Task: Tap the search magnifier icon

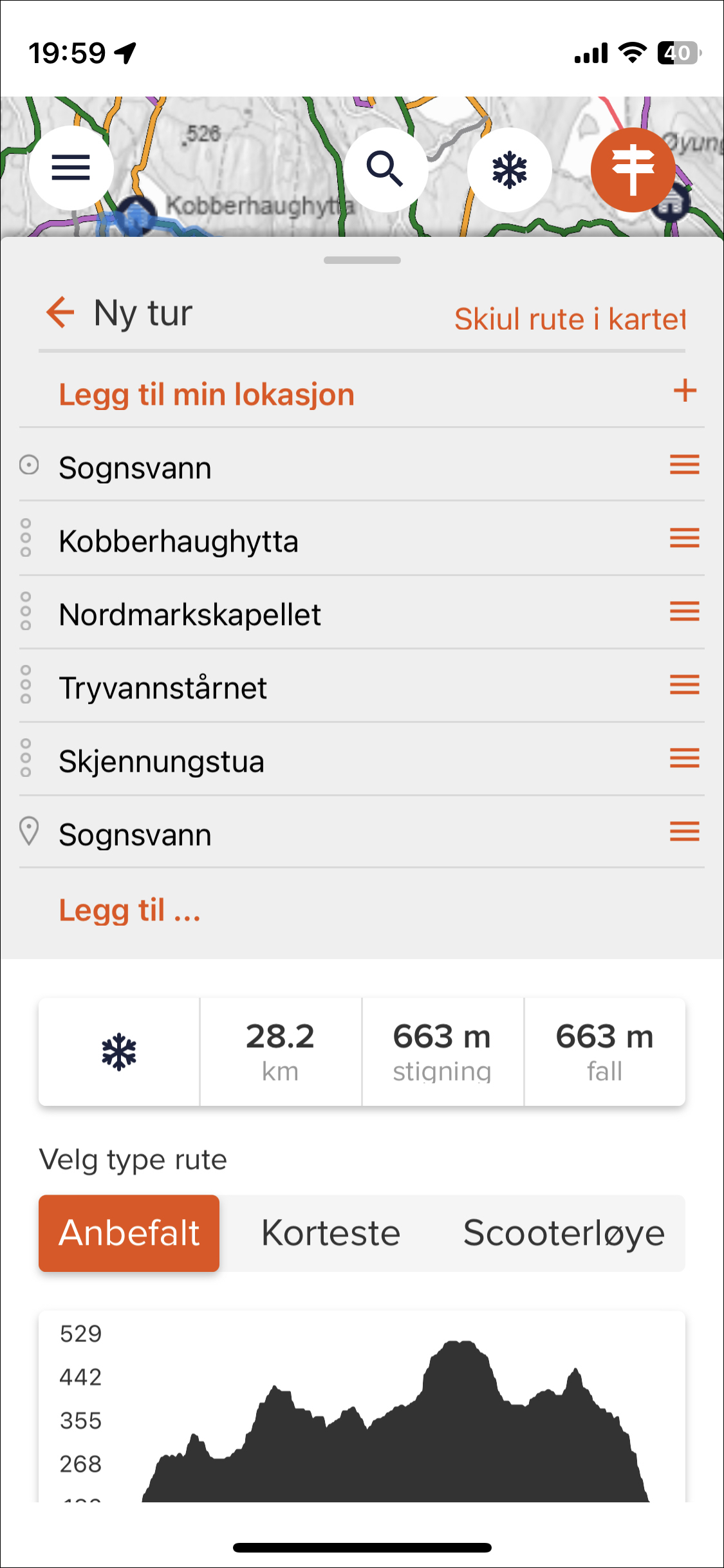Action: 385,169
